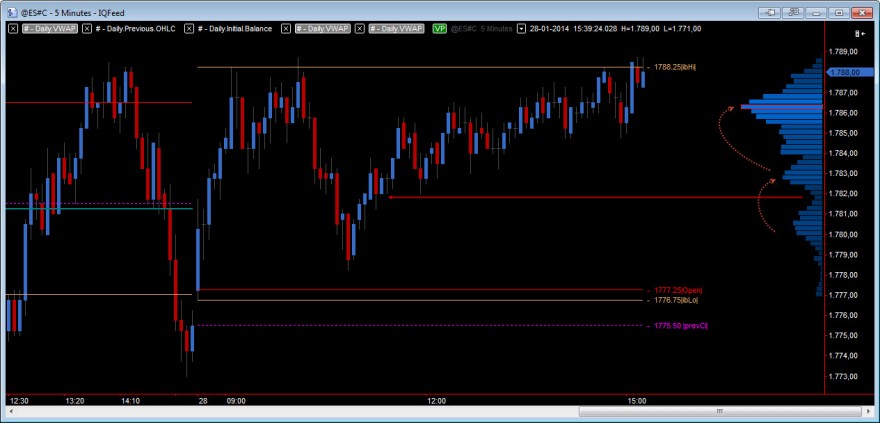Click the 1776.75|ibLo| level label

click(676, 301)
